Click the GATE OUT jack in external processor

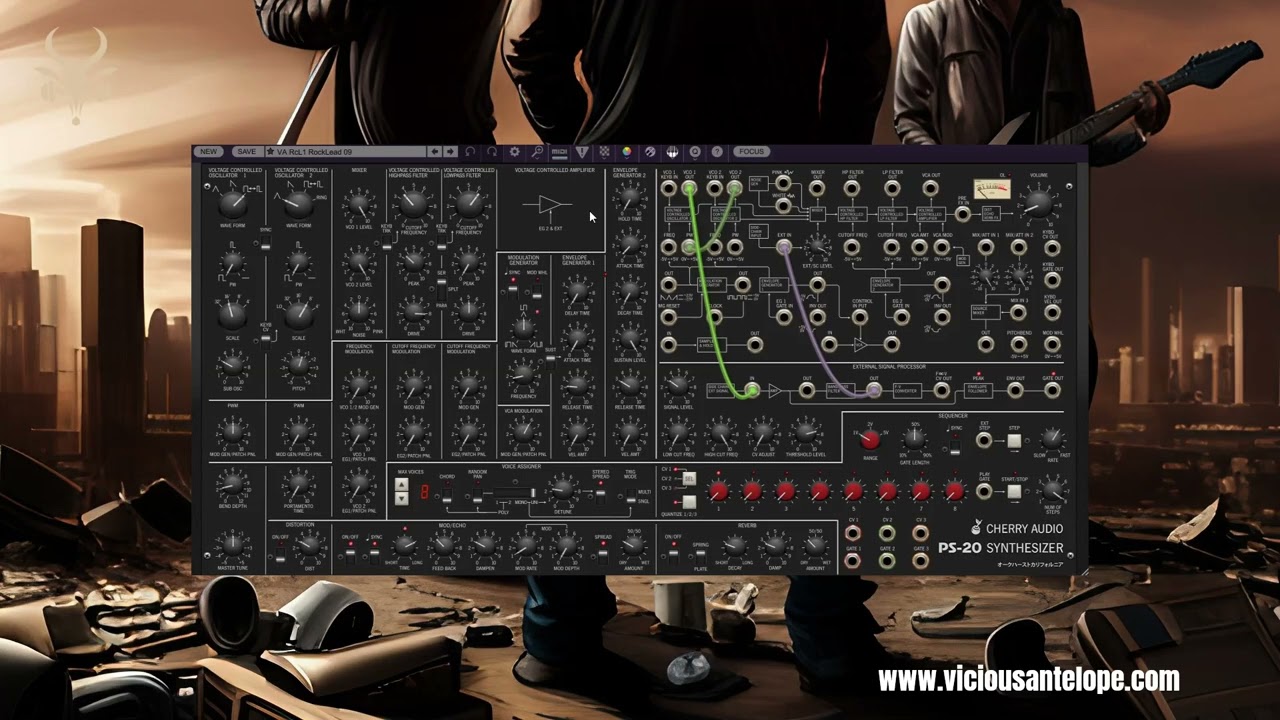coord(1053,390)
